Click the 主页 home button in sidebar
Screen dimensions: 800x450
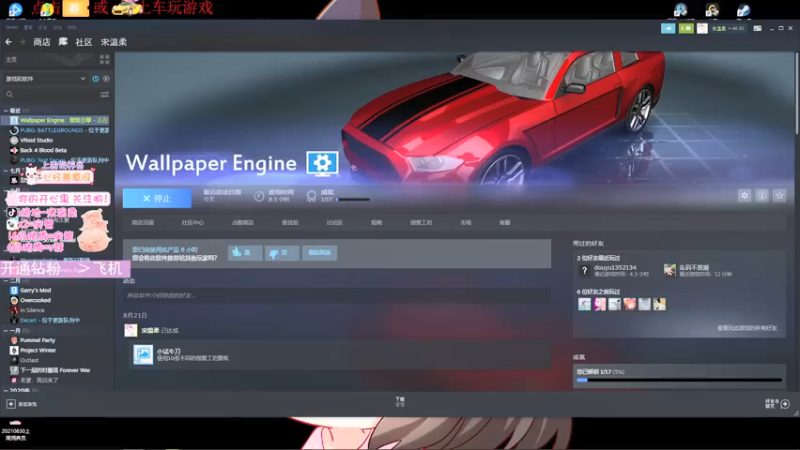point(11,60)
